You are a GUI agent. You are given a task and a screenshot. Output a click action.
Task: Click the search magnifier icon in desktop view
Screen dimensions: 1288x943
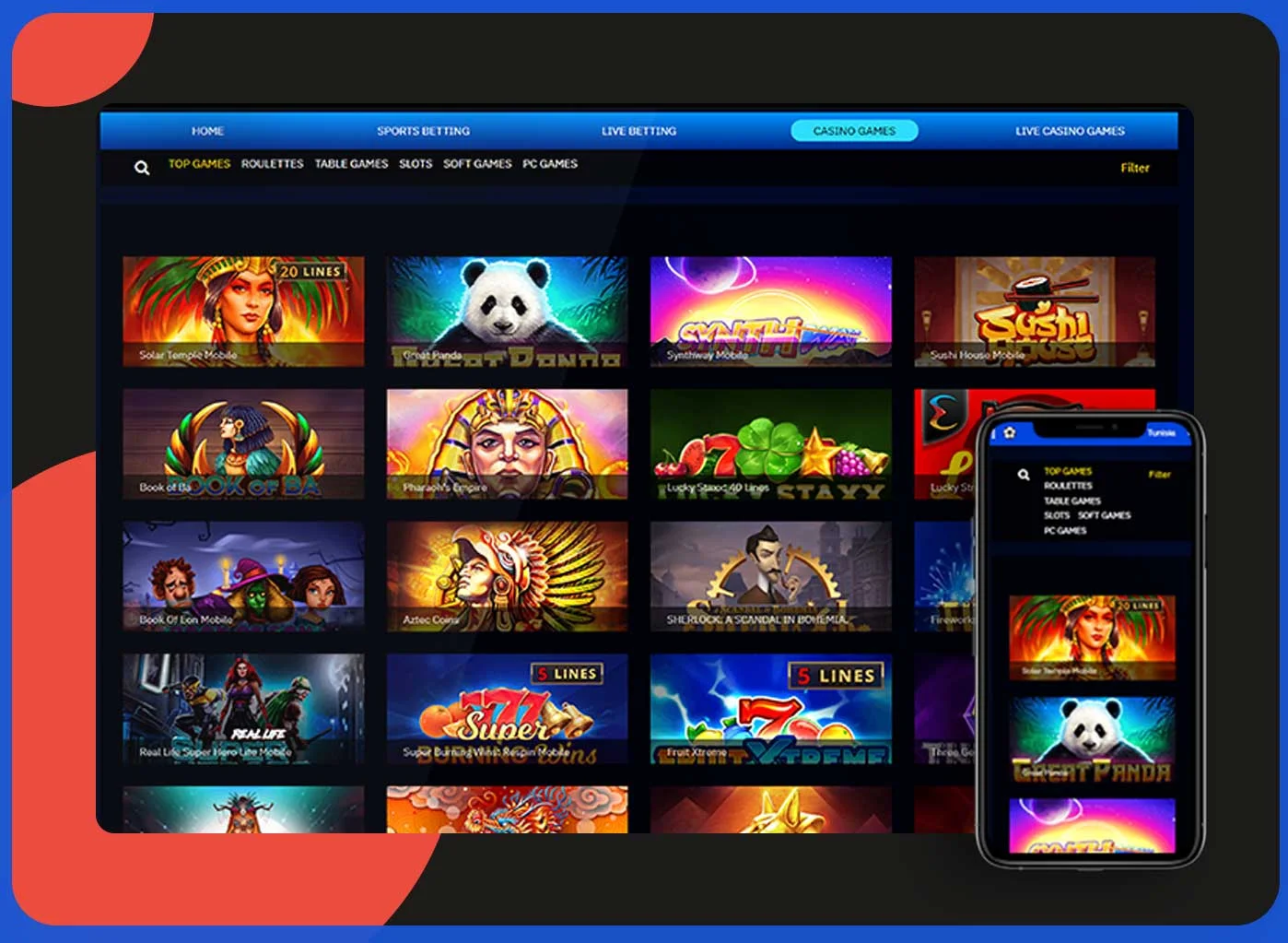[142, 168]
